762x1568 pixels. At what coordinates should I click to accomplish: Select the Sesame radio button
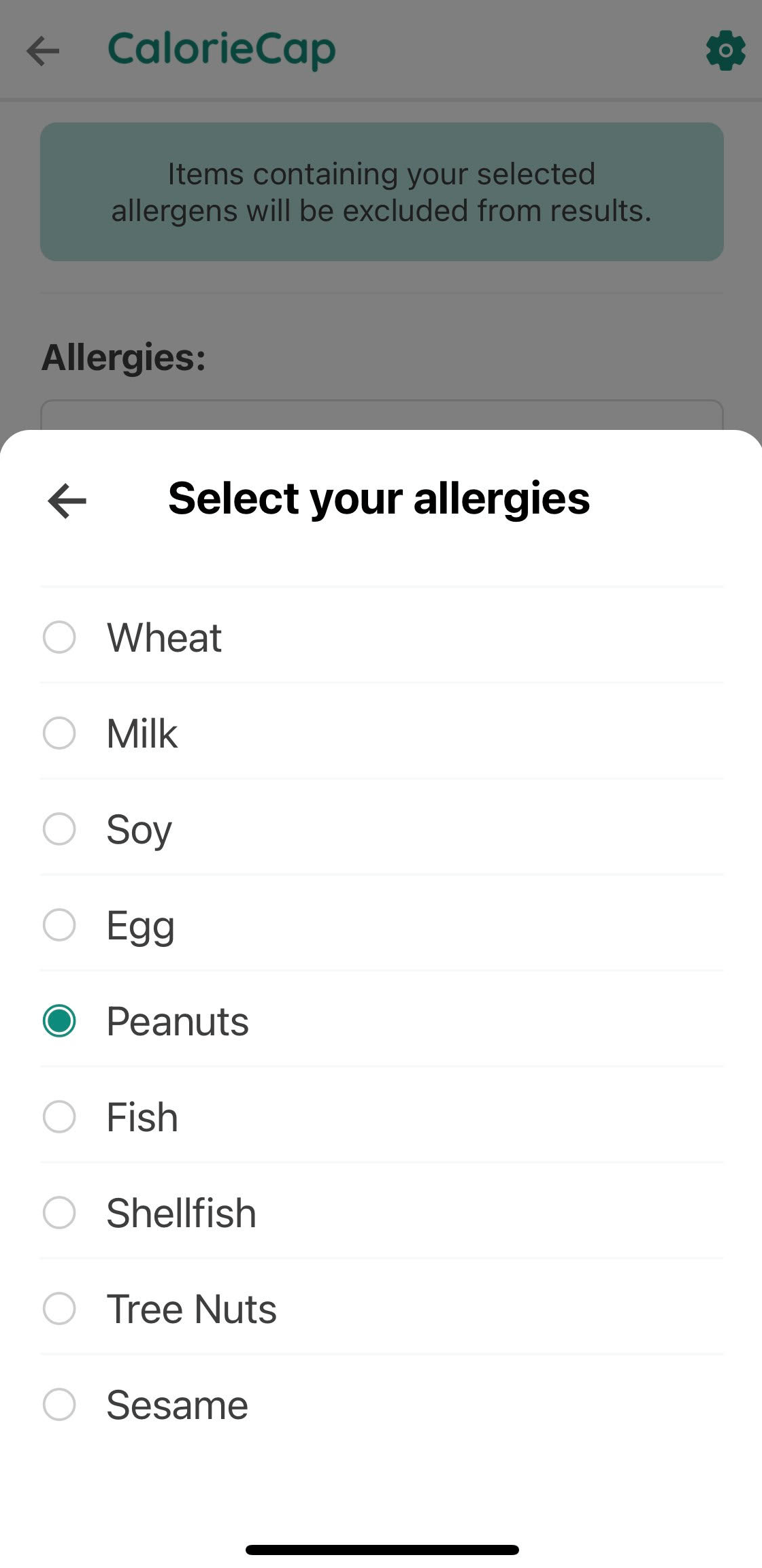click(59, 1405)
